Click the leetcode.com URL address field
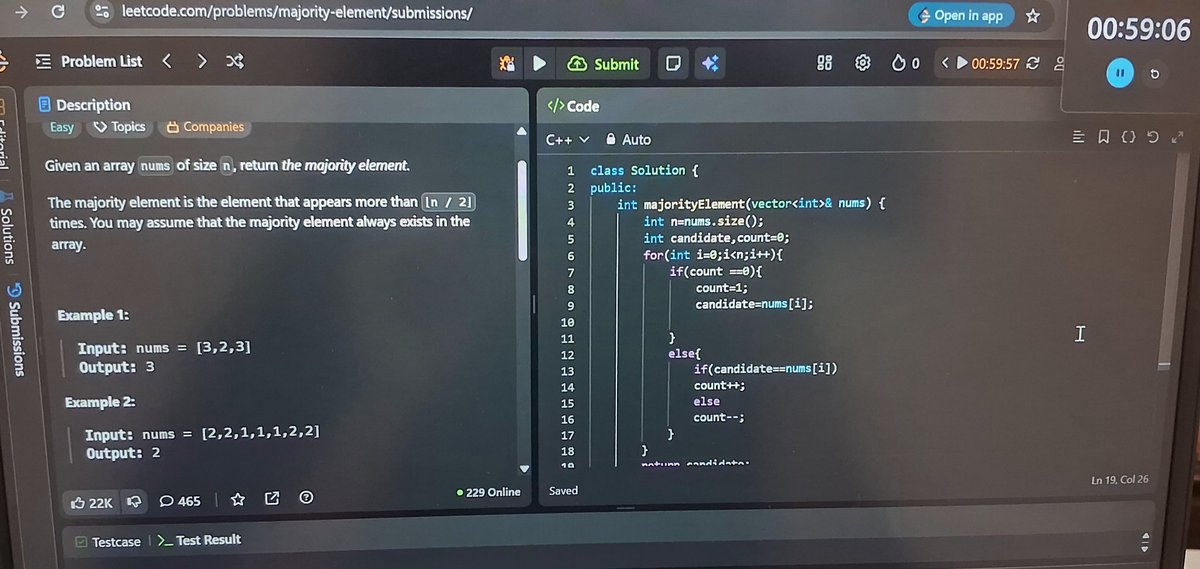Image resolution: width=1200 pixels, height=569 pixels. (297, 14)
